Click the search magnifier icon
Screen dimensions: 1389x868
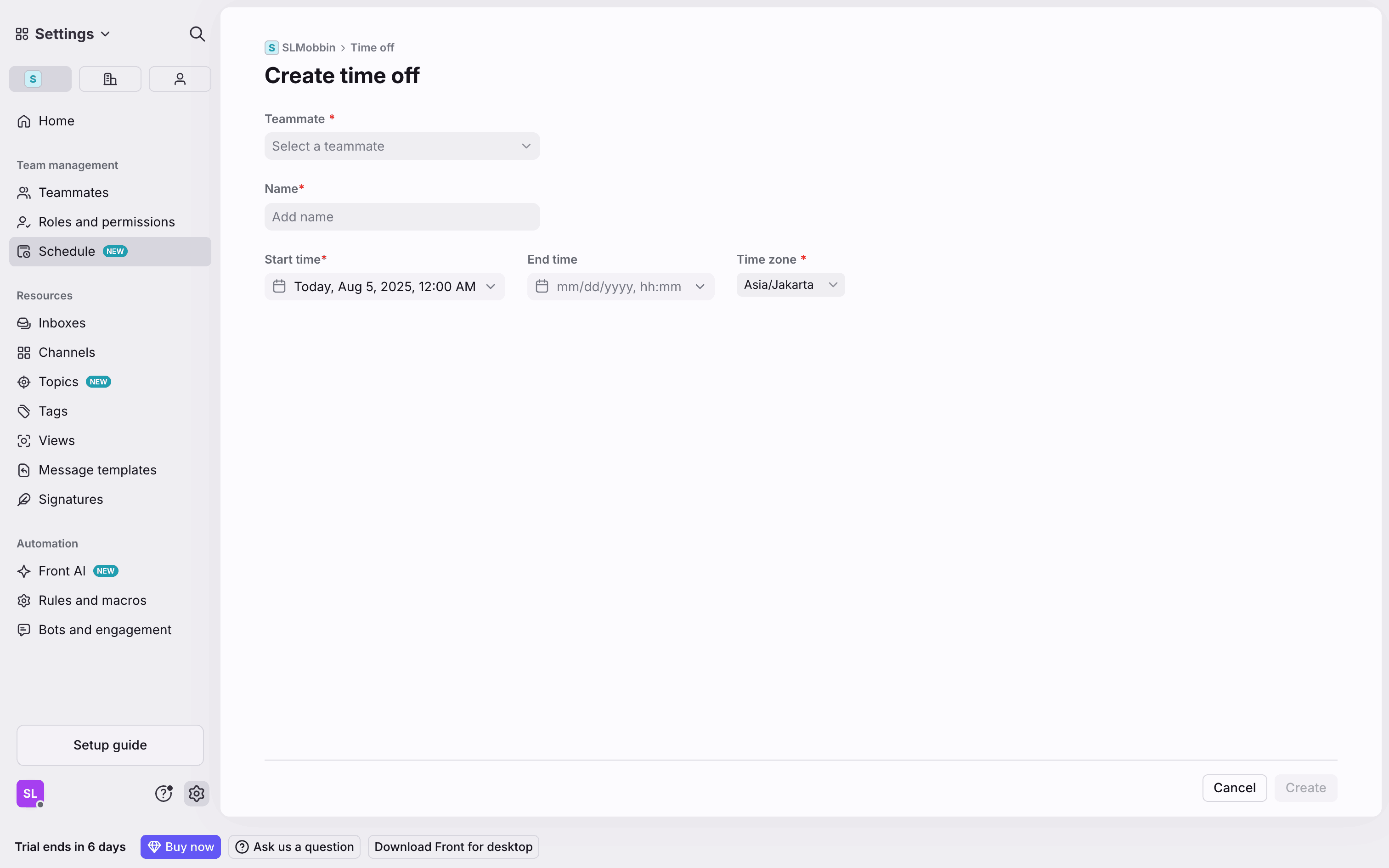197,34
